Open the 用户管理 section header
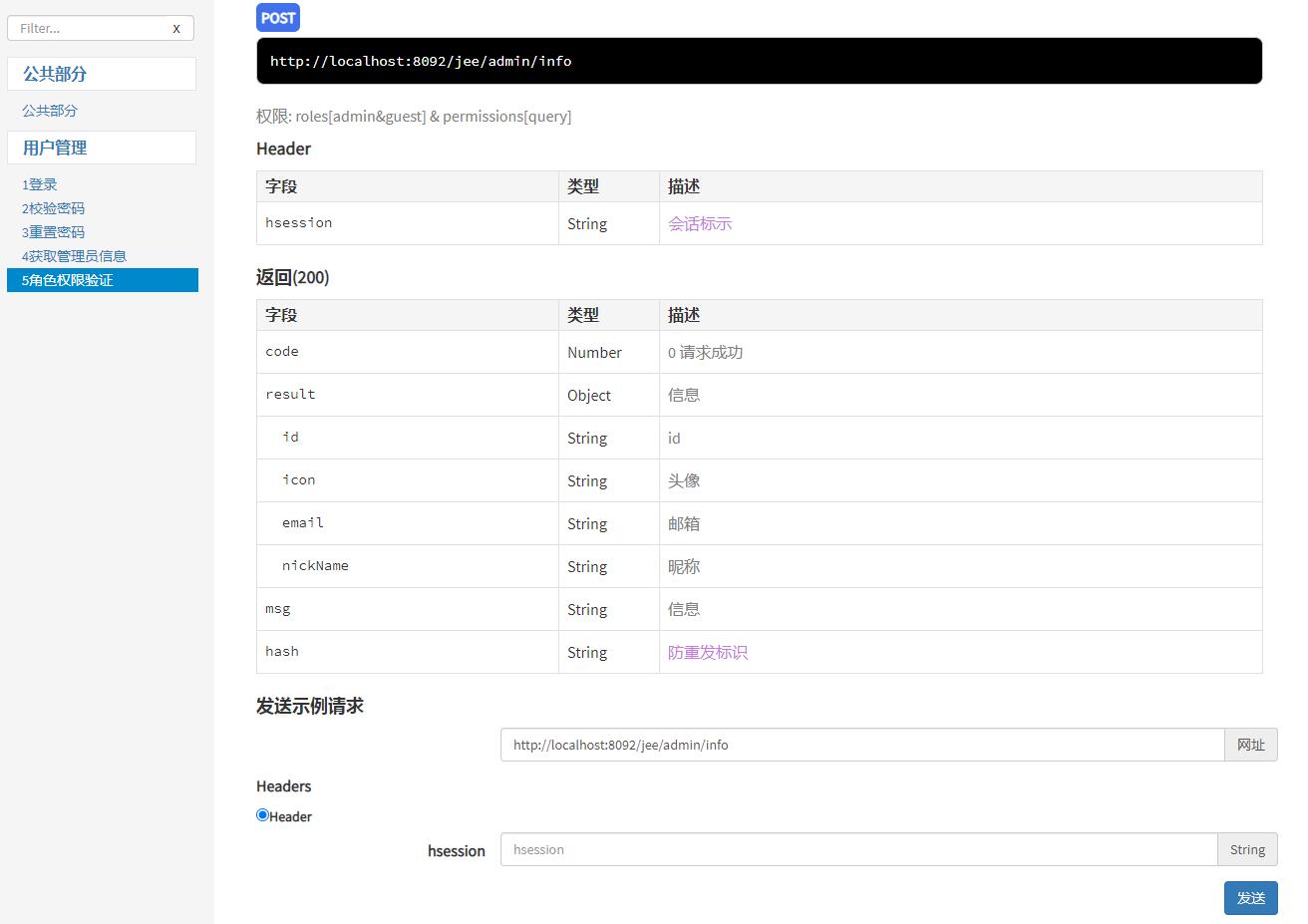 (x=102, y=148)
